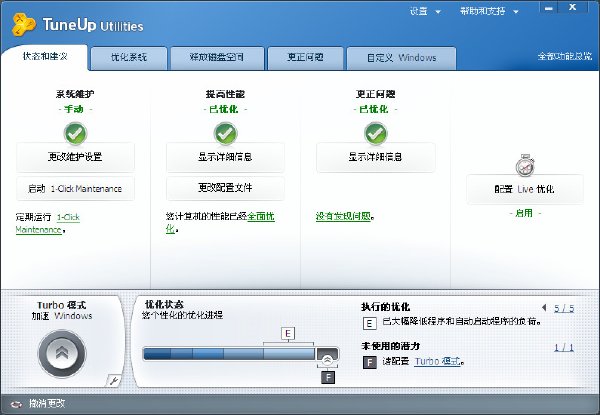
Task: Click the green checkmark under 系统维护
Action: (75, 133)
